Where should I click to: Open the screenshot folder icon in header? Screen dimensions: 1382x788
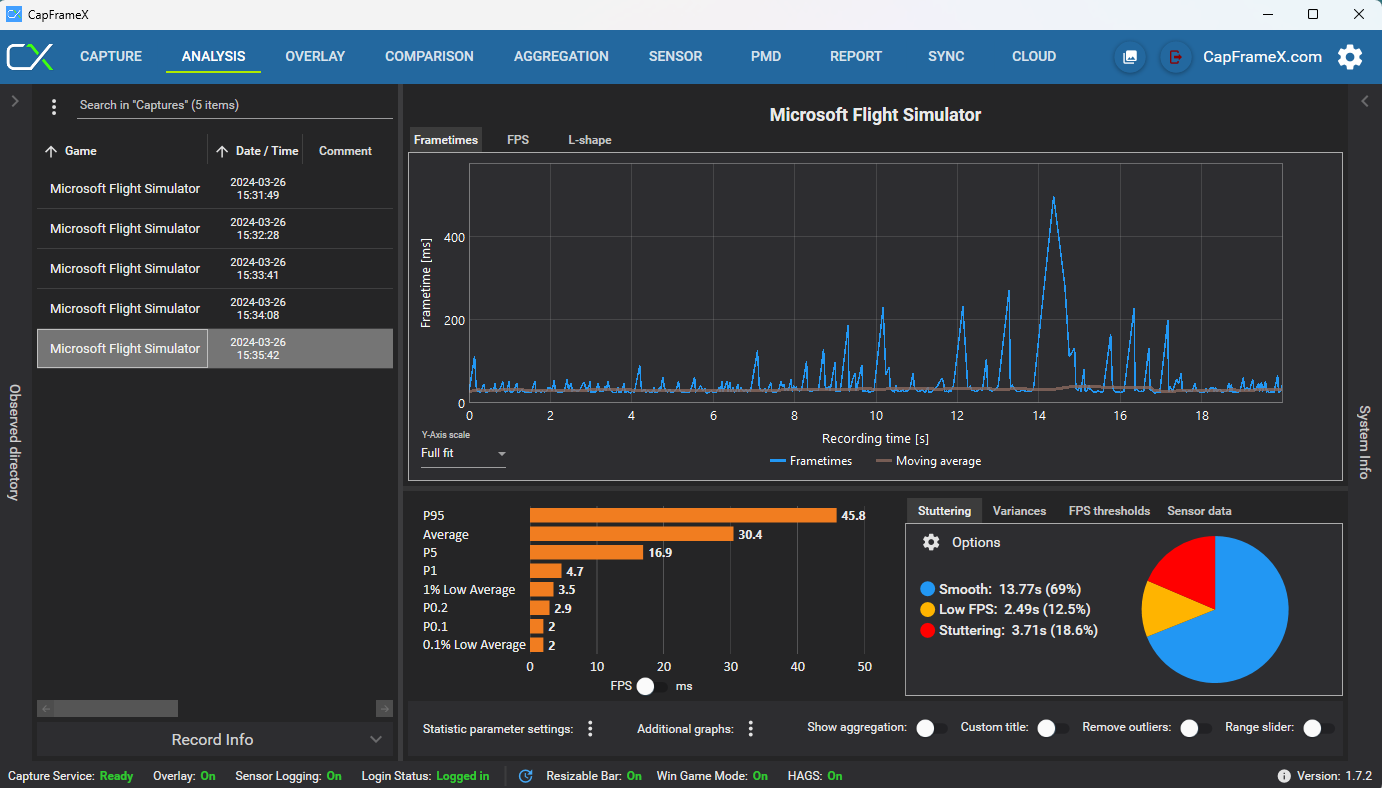coord(1130,57)
